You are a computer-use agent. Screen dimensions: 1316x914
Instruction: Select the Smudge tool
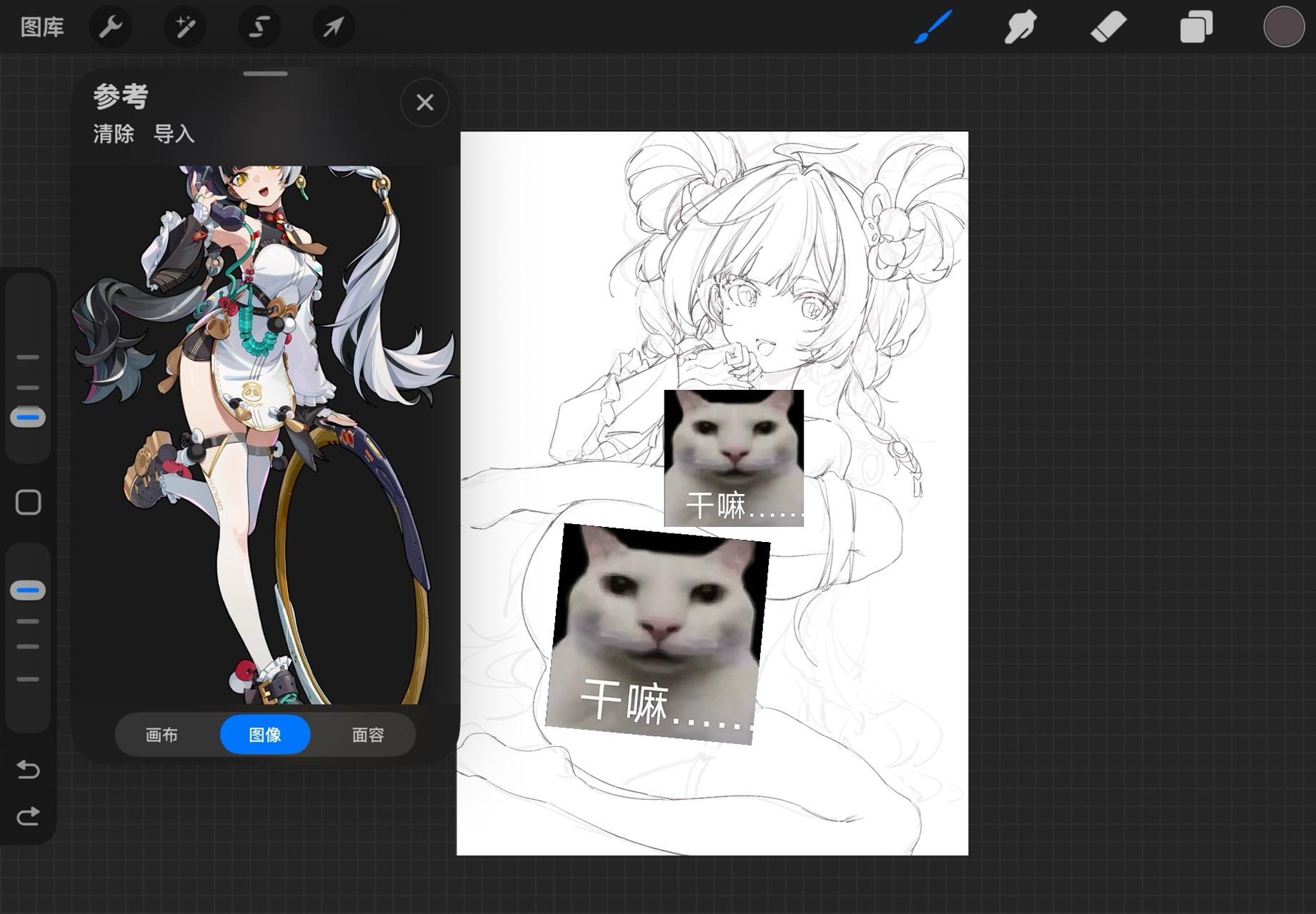click(x=1020, y=27)
